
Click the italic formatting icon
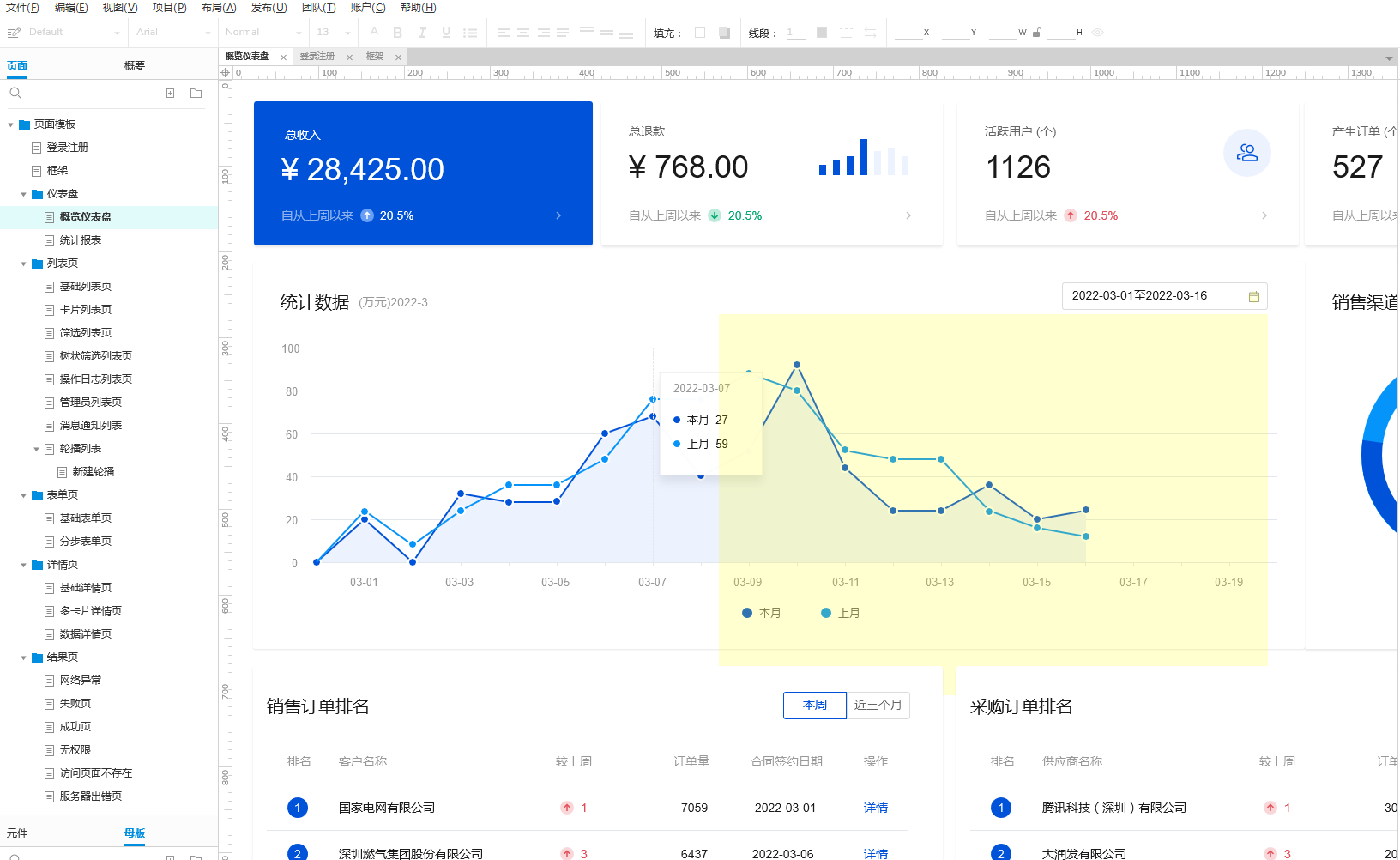422,33
